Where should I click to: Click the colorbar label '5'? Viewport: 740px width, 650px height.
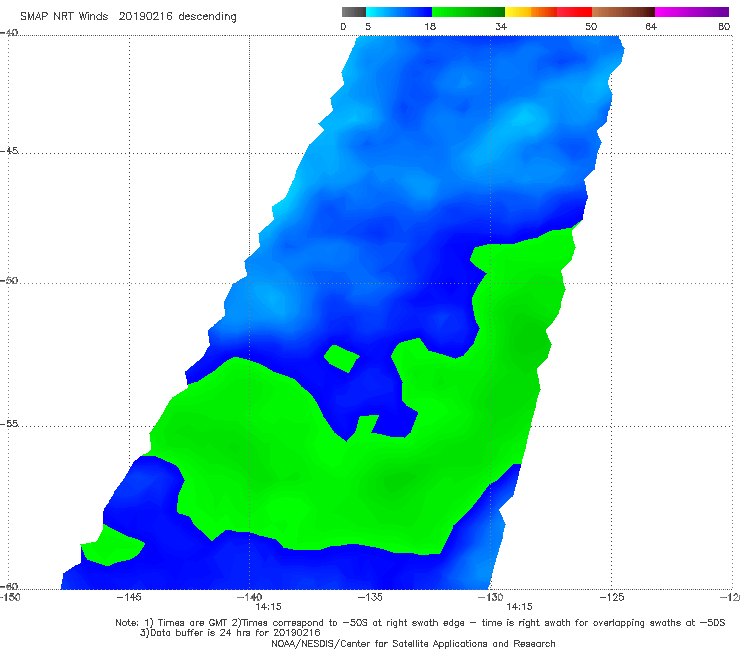(368, 26)
